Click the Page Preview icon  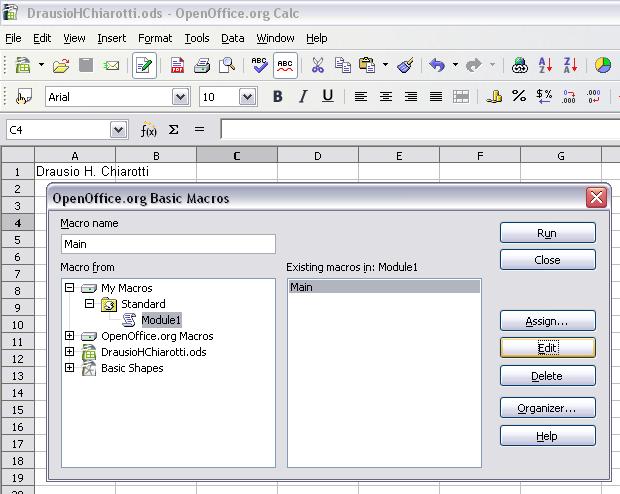point(227,65)
